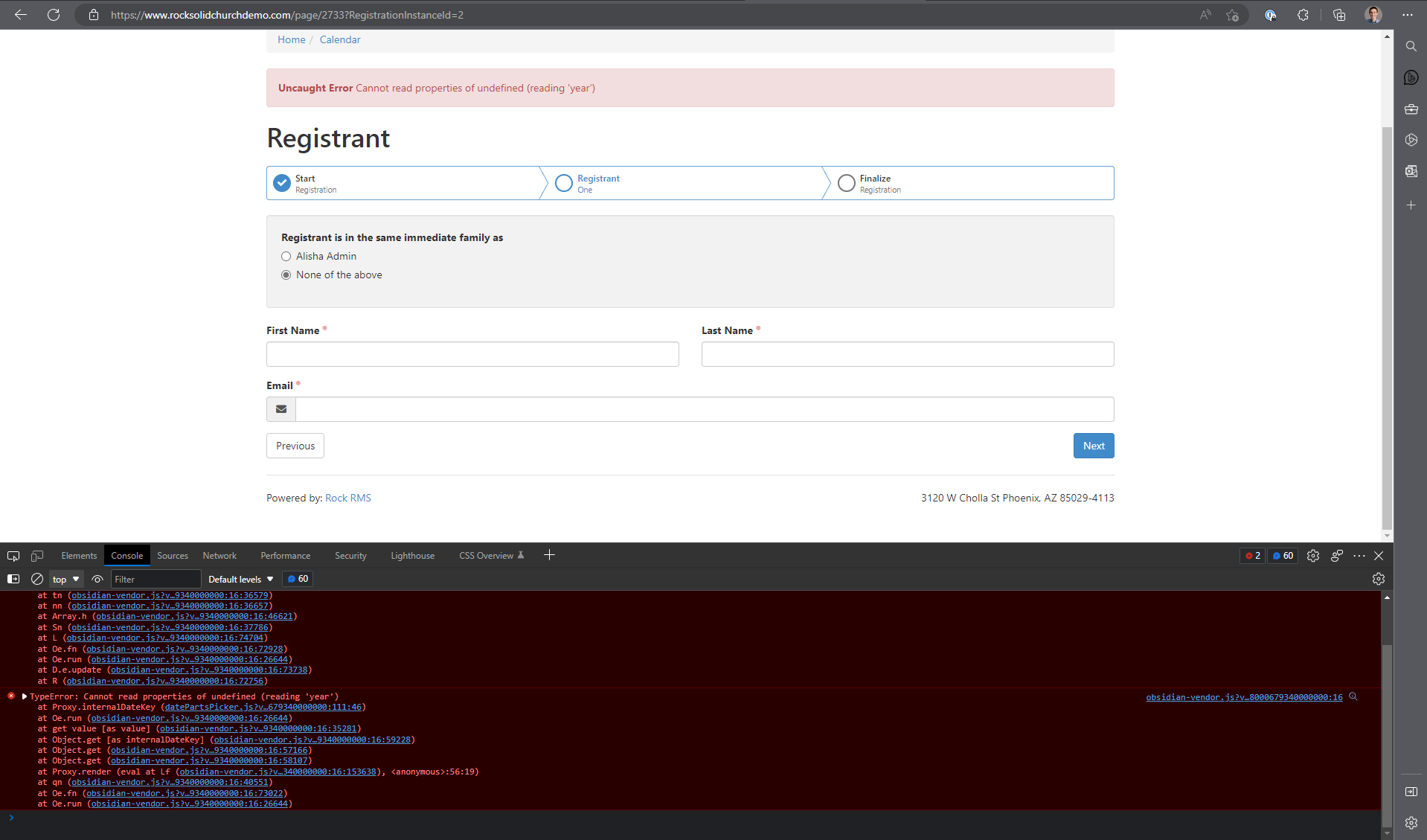1427x840 pixels.
Task: Go to the Home breadcrumb
Action: point(292,39)
